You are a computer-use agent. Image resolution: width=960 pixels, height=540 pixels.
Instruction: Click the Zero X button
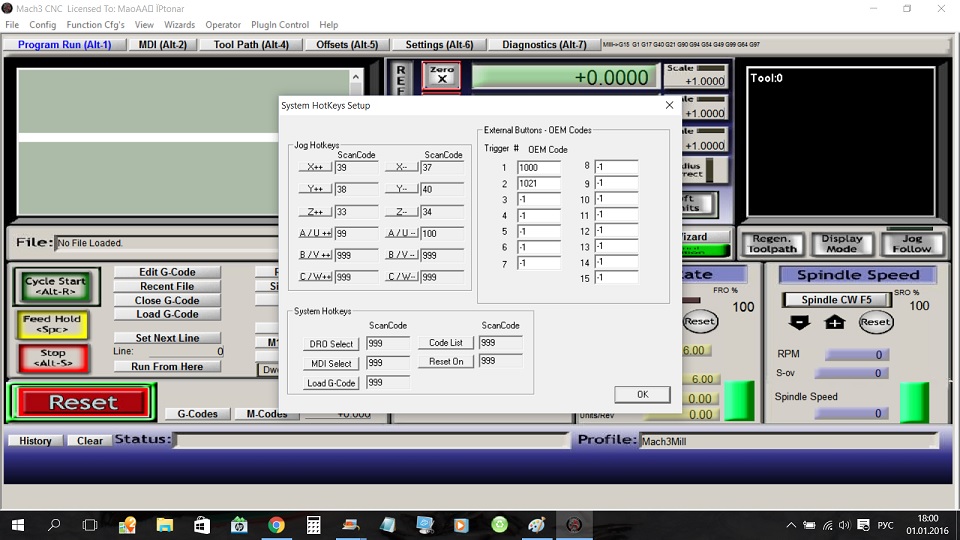[x=441, y=75]
